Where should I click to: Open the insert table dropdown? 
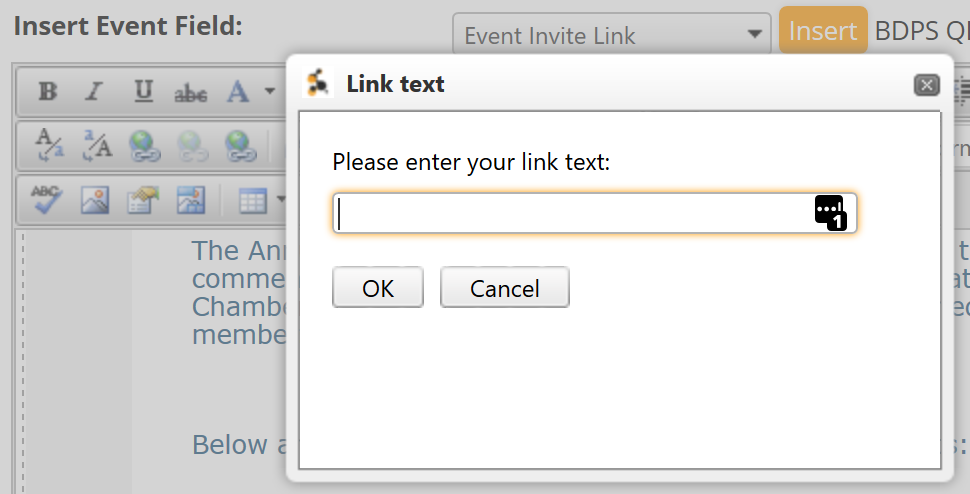(x=262, y=200)
